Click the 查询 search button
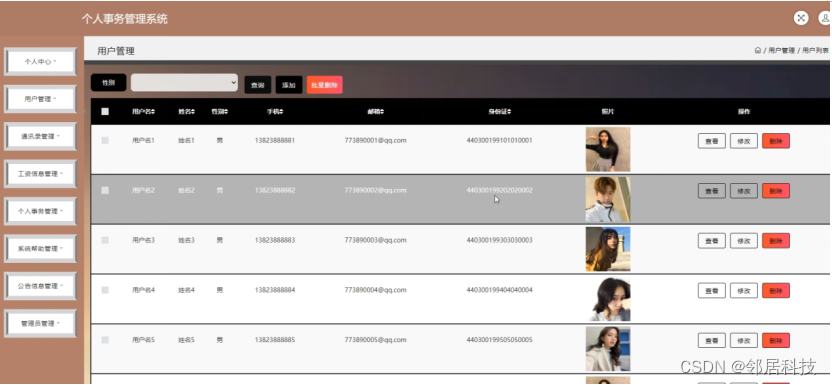This screenshot has height=385, width=832. 258,85
